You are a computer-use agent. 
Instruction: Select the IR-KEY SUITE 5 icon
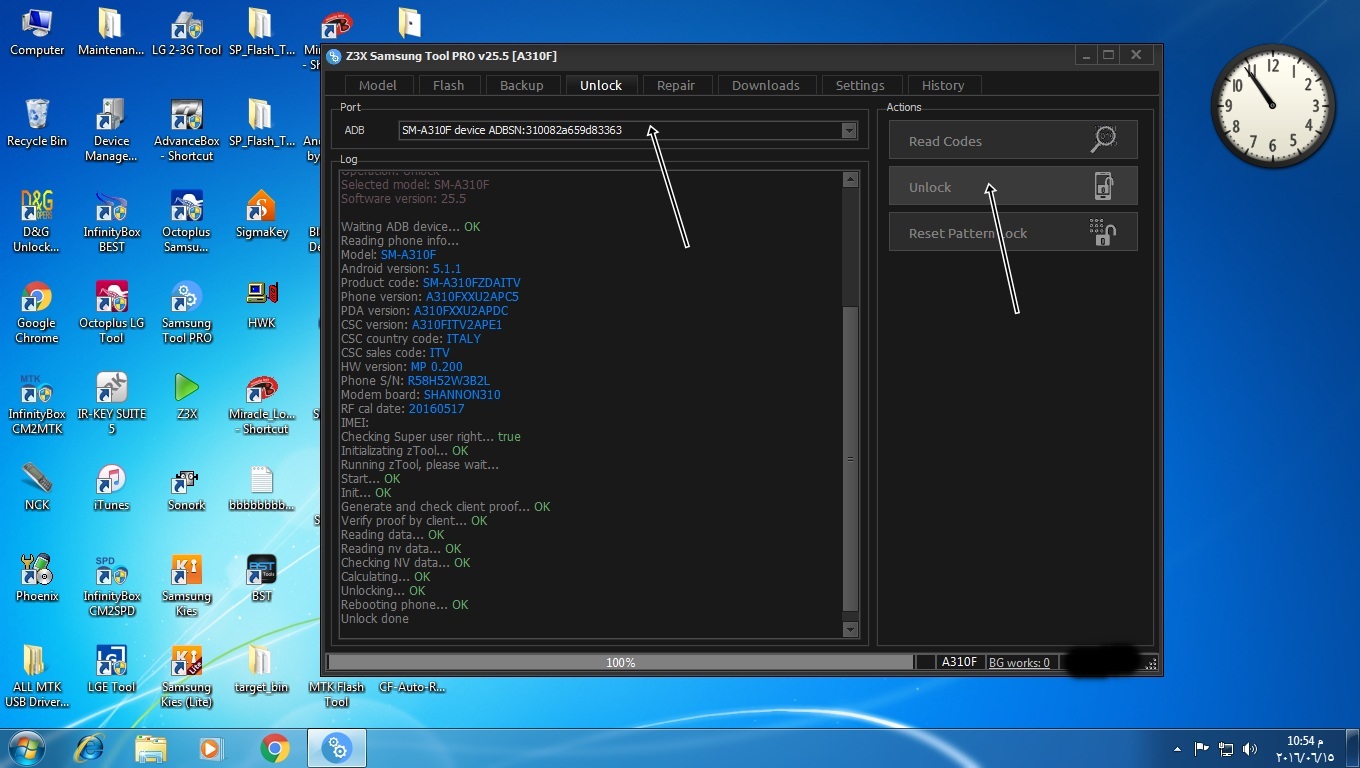pos(111,403)
